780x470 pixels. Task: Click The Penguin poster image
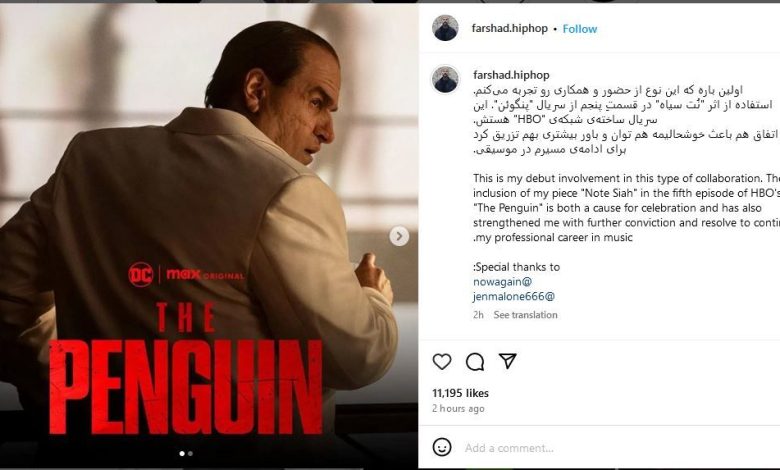pos(209,236)
